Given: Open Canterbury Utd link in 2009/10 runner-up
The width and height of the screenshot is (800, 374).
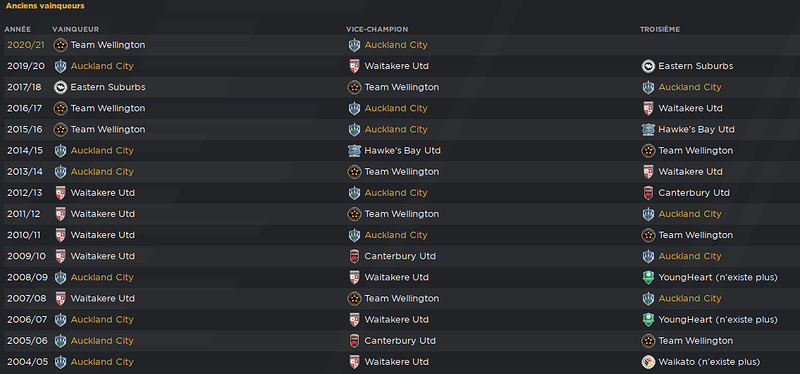Looking at the screenshot, I should 400,256.
